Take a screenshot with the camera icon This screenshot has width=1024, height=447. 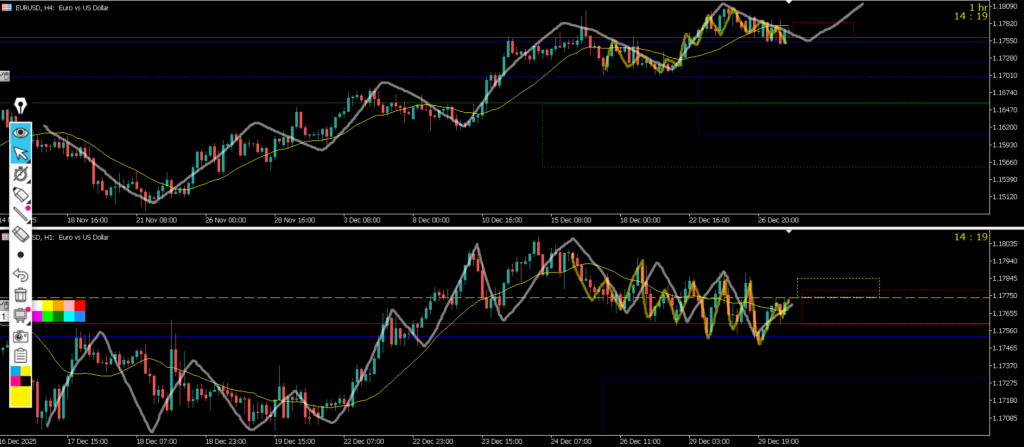tap(21, 336)
